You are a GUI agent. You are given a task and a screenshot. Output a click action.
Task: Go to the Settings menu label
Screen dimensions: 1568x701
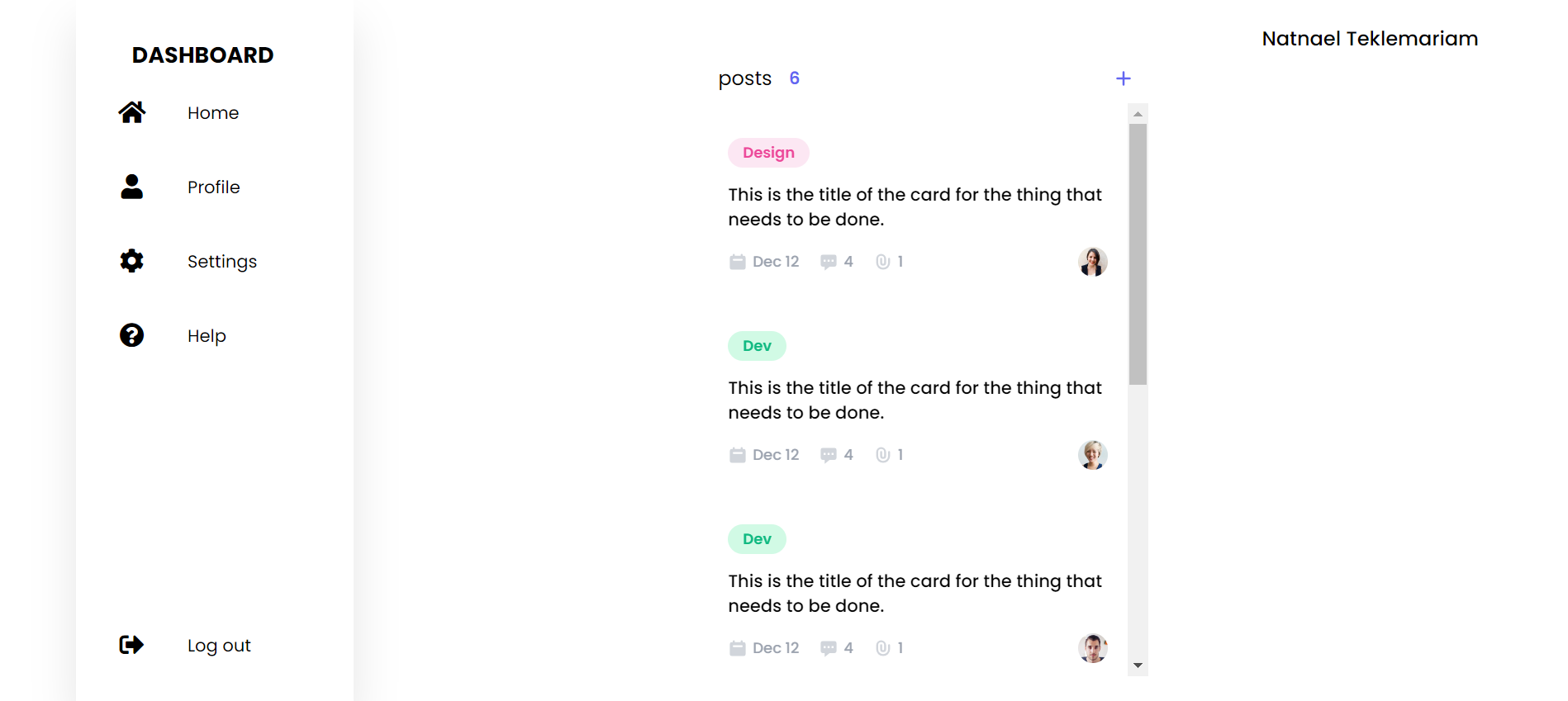coord(221,262)
